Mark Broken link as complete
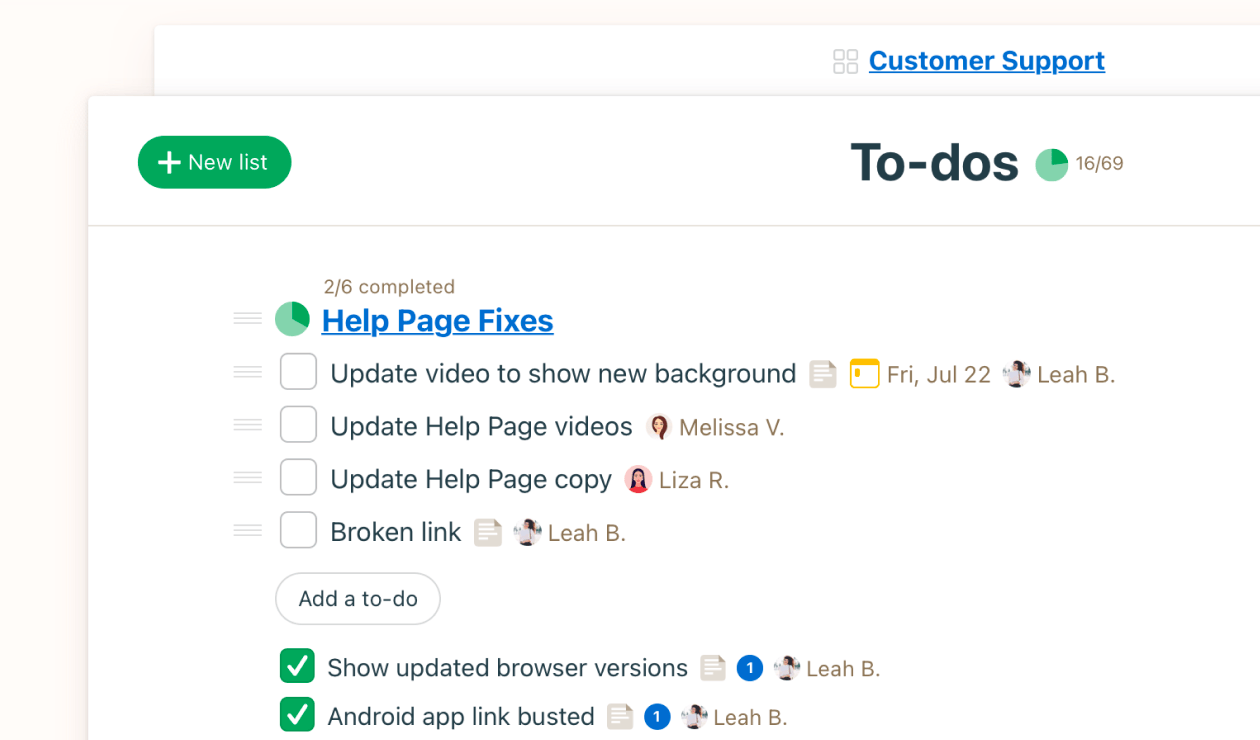 click(298, 531)
